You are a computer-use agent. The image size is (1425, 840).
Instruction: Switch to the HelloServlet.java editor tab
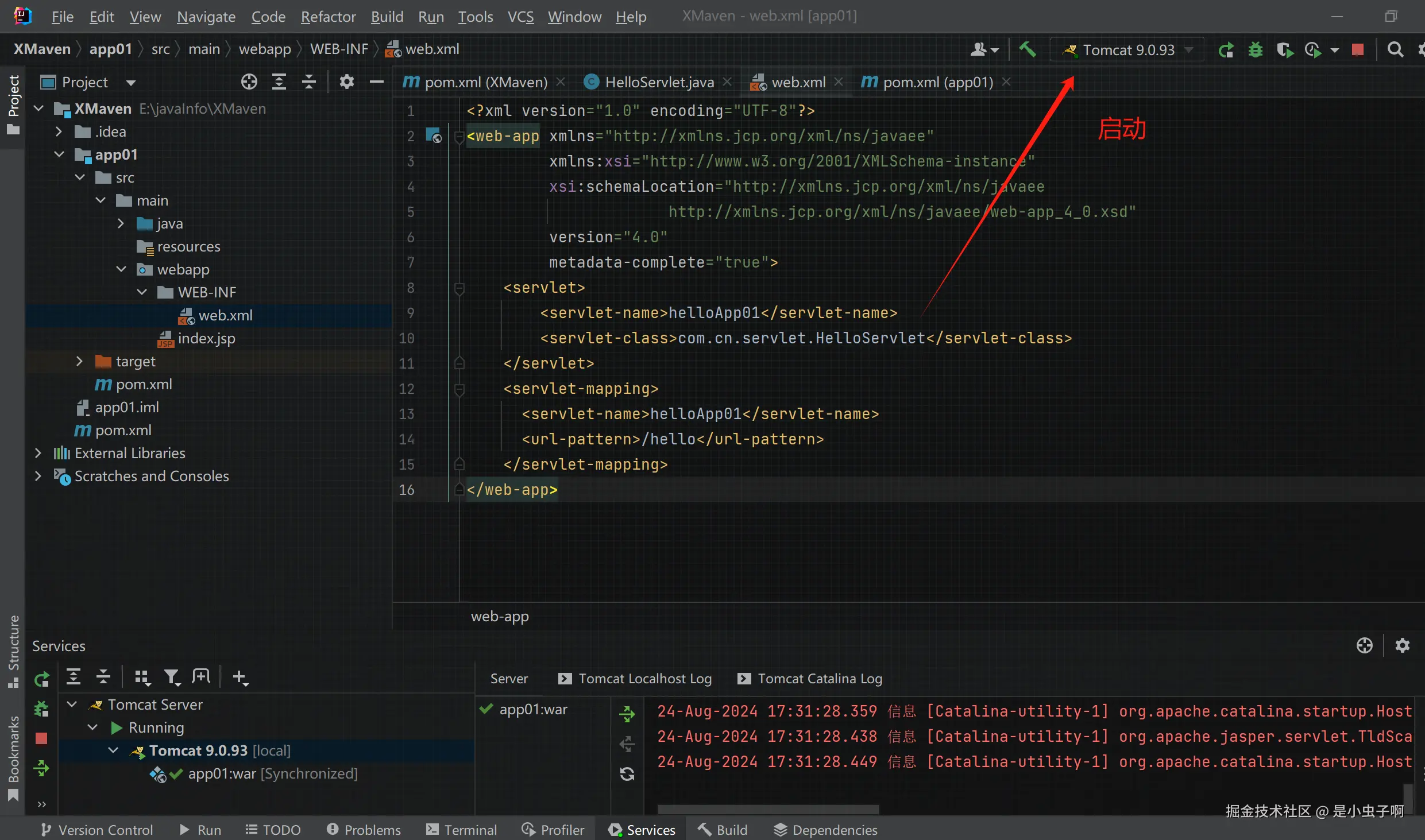[659, 82]
